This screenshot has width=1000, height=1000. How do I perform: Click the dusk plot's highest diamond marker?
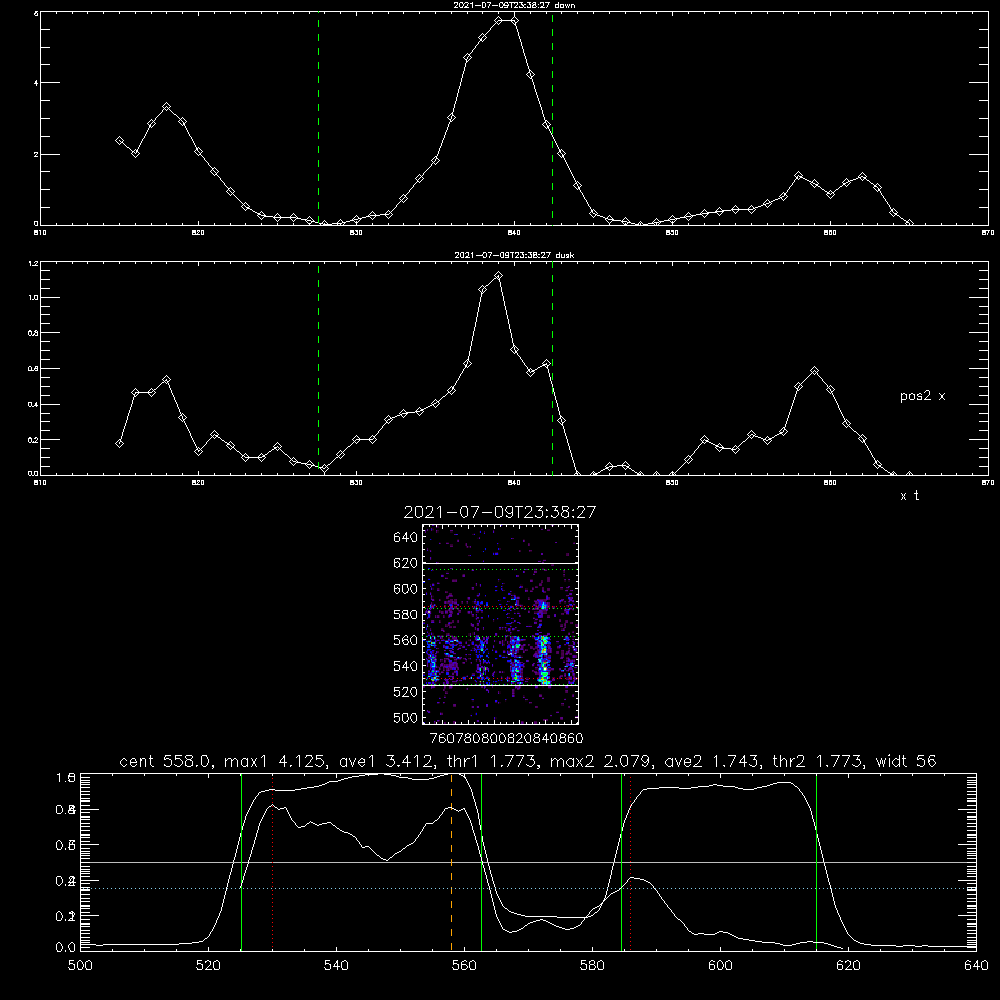click(x=498, y=276)
